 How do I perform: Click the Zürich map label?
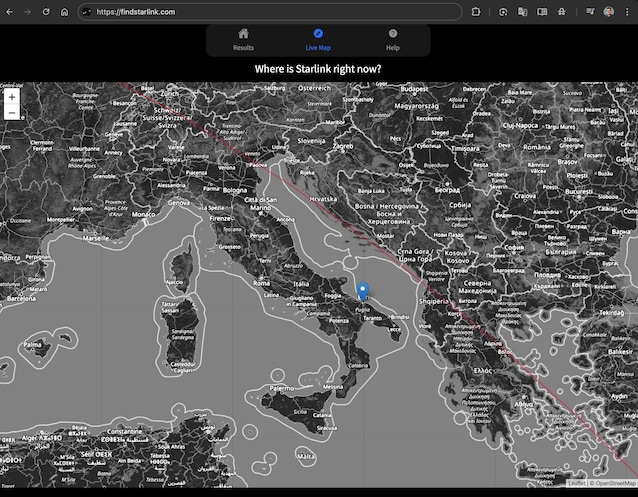coord(170,93)
